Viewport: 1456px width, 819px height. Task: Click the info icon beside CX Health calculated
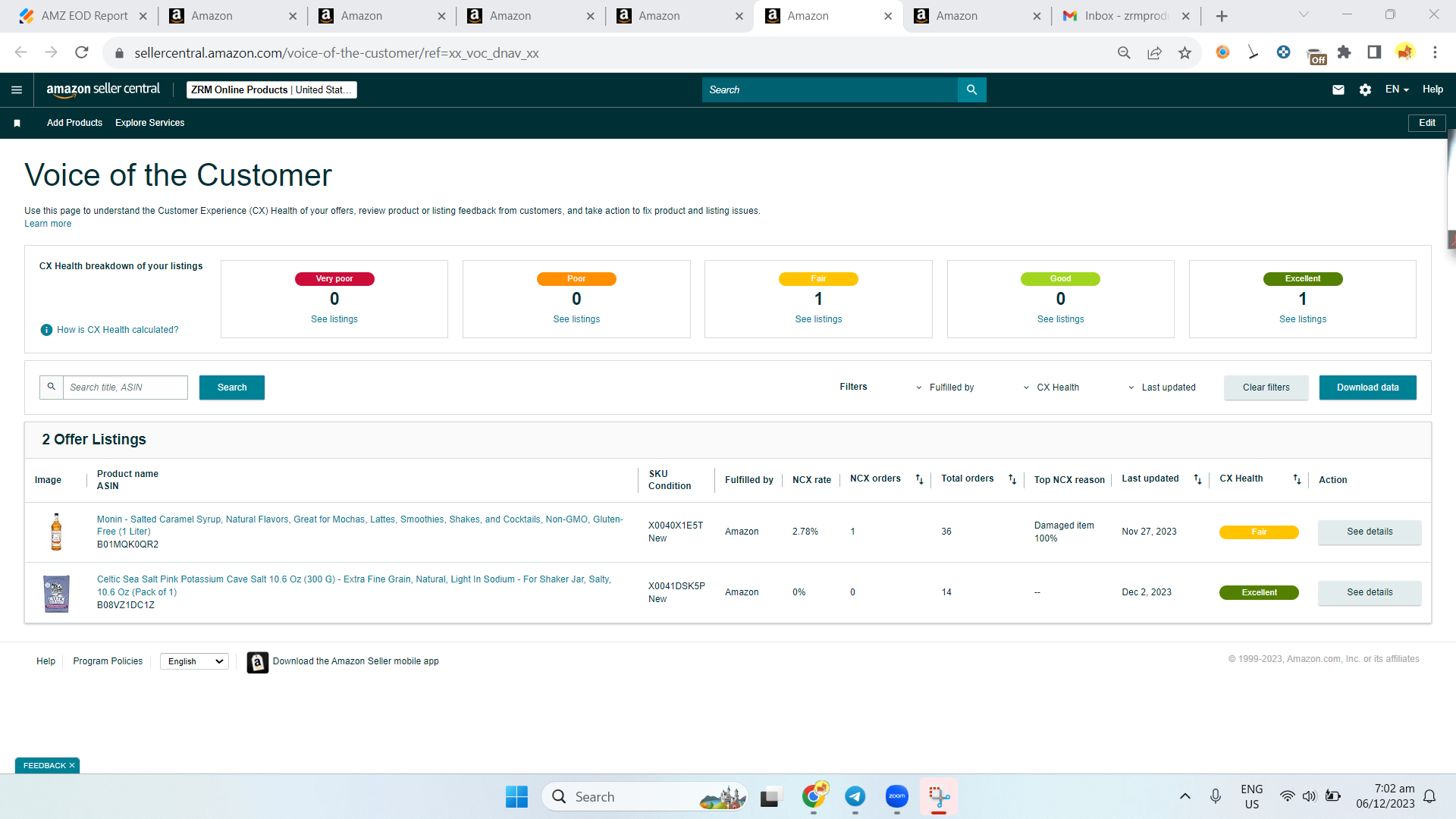[x=46, y=330]
